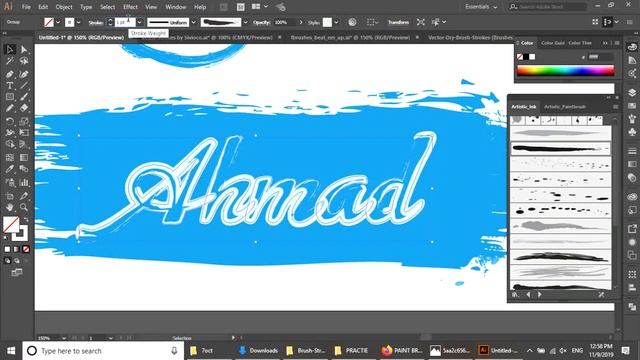
Task: Set paint mode to None
Action: pyautogui.click(x=26, y=249)
